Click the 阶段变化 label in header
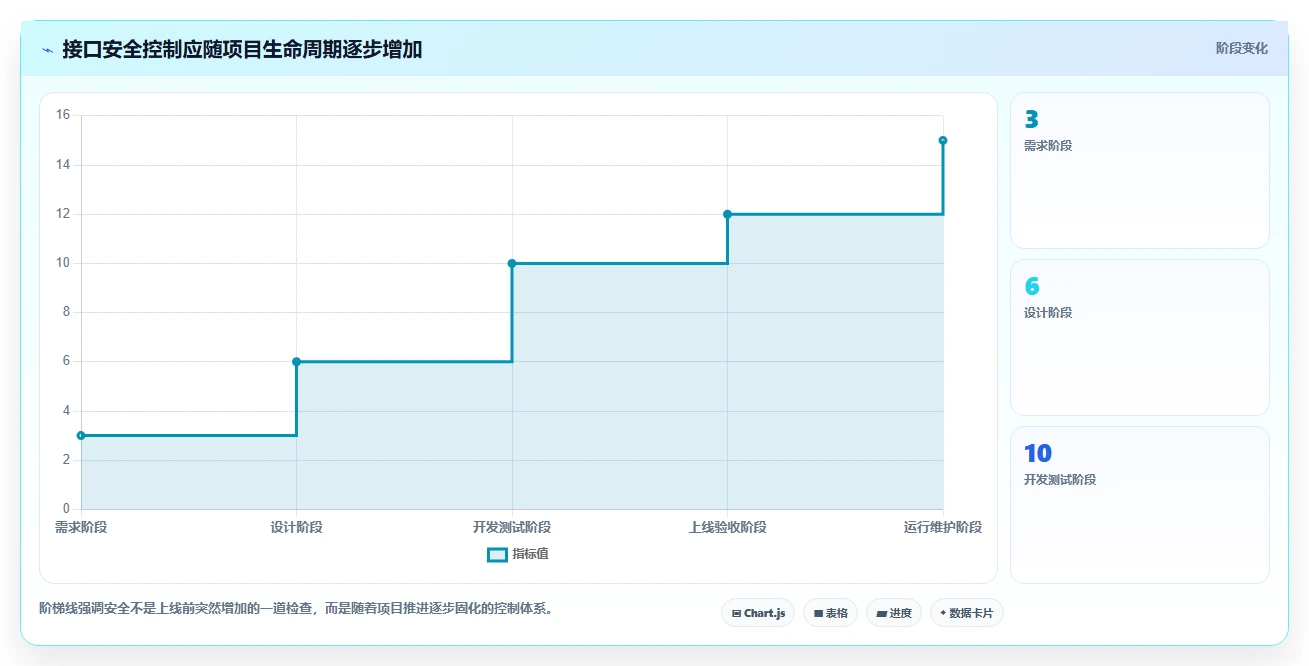 click(1242, 48)
